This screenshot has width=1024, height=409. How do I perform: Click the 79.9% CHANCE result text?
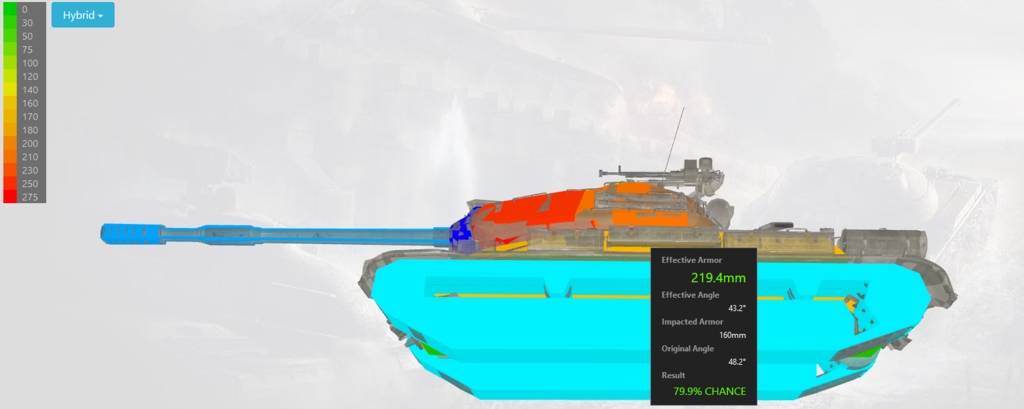click(709, 391)
